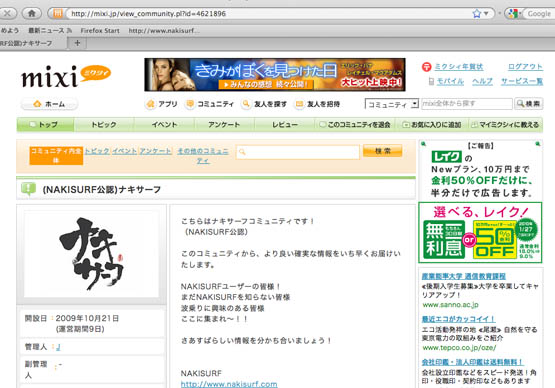Image resolution: width=555 pixels, height=388 pixels.
Task: Select the ナキサーフ browser tab
Action: (x=33, y=43)
